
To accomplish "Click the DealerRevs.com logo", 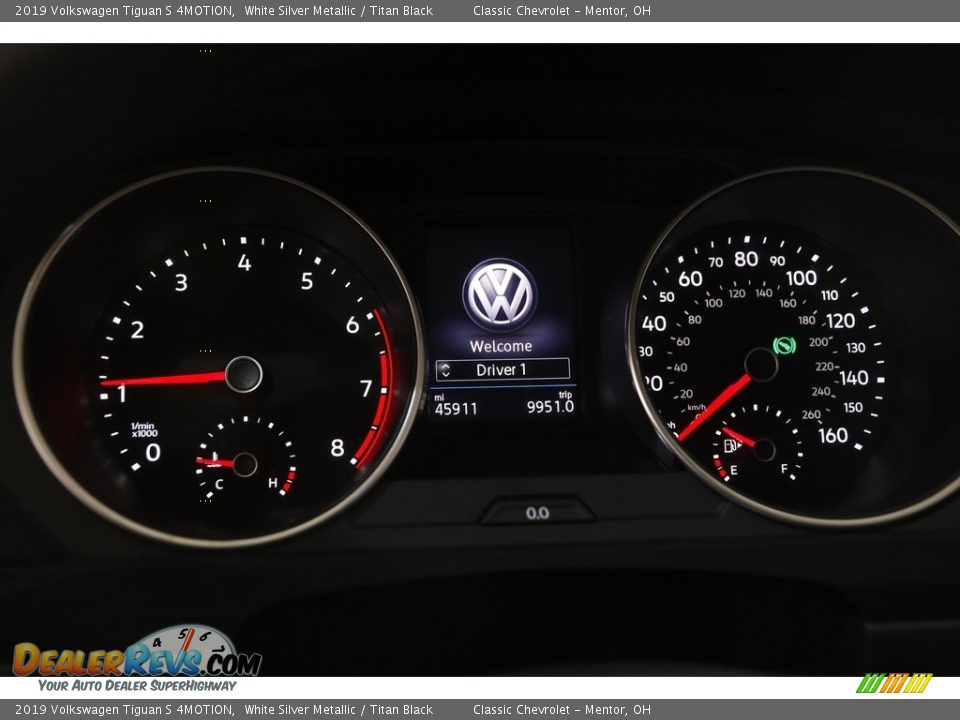I will (x=137, y=653).
